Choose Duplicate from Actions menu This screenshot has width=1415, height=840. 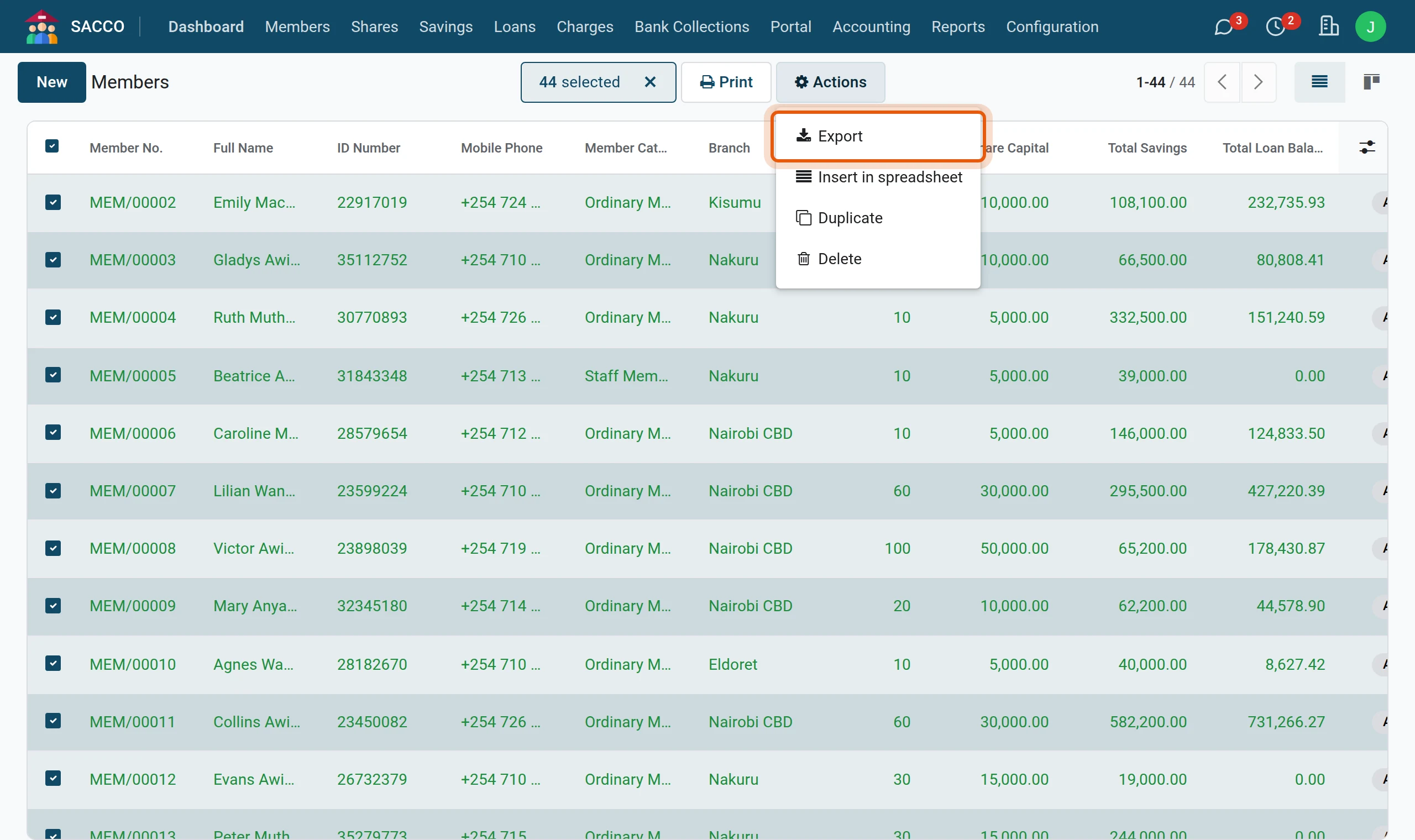click(x=877, y=218)
